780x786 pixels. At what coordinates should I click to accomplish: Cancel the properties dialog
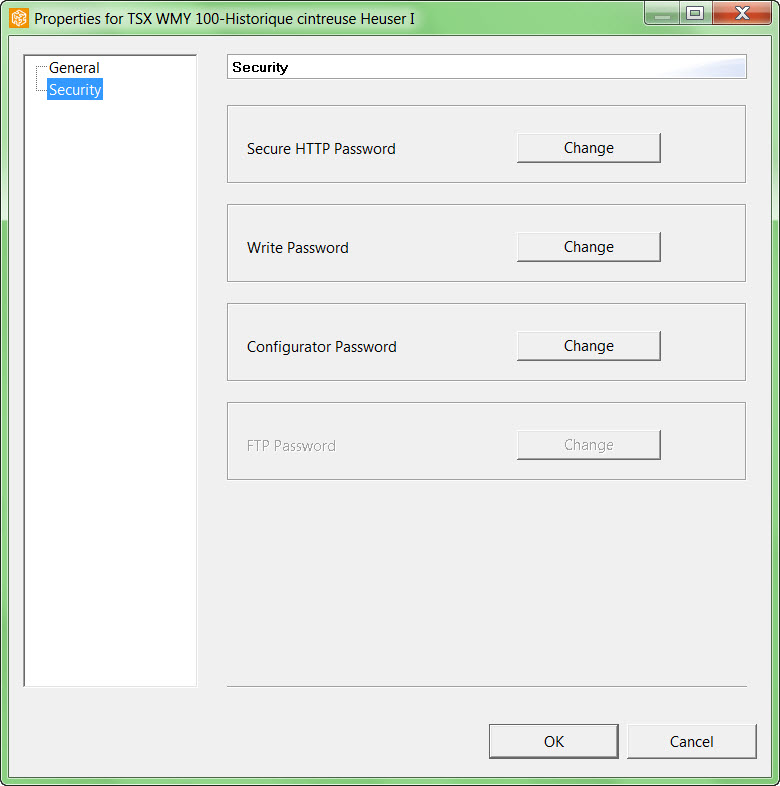point(691,741)
